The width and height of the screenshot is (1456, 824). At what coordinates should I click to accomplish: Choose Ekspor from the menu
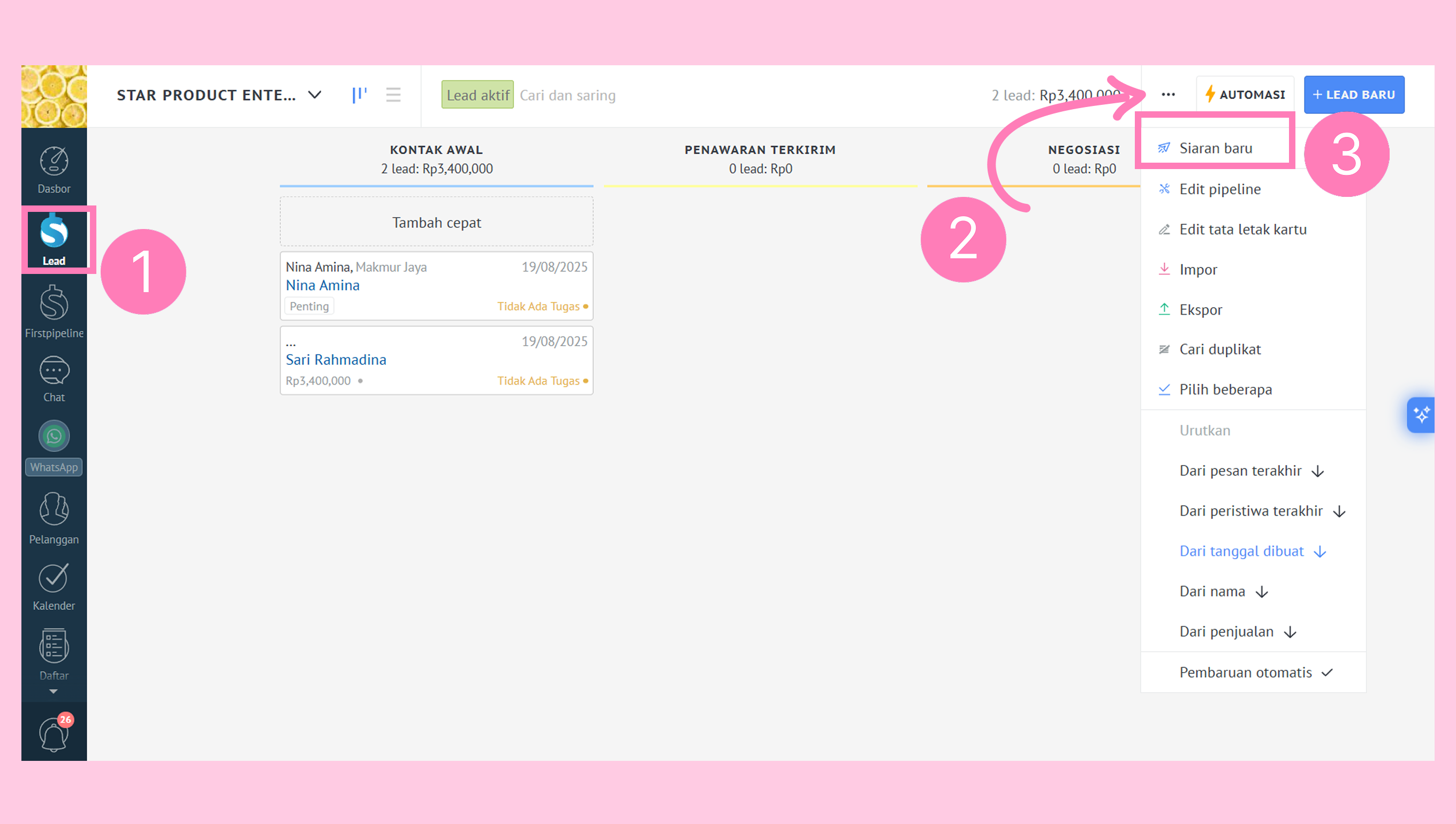1253,310
